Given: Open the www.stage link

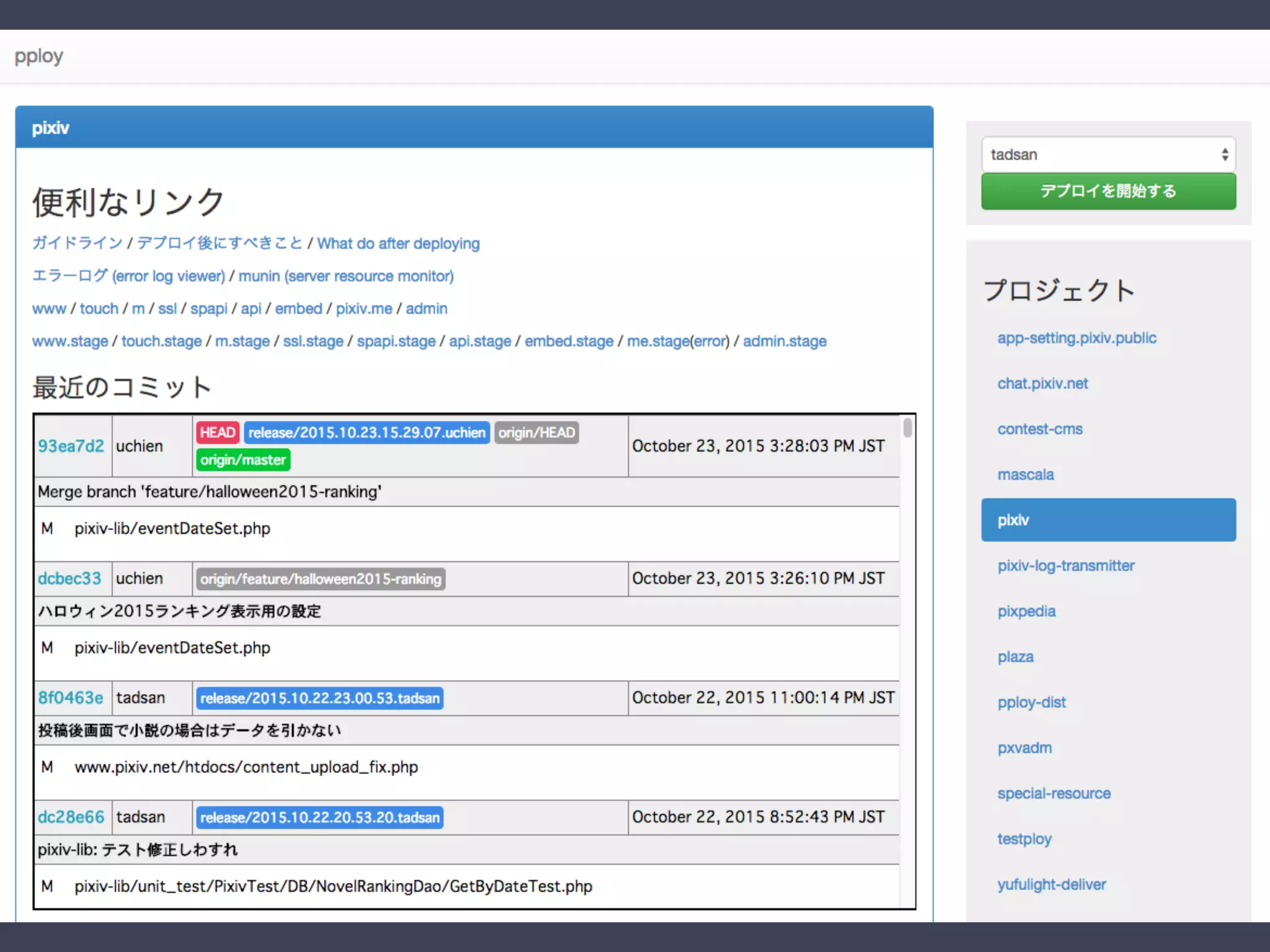Looking at the screenshot, I should 69,342.
